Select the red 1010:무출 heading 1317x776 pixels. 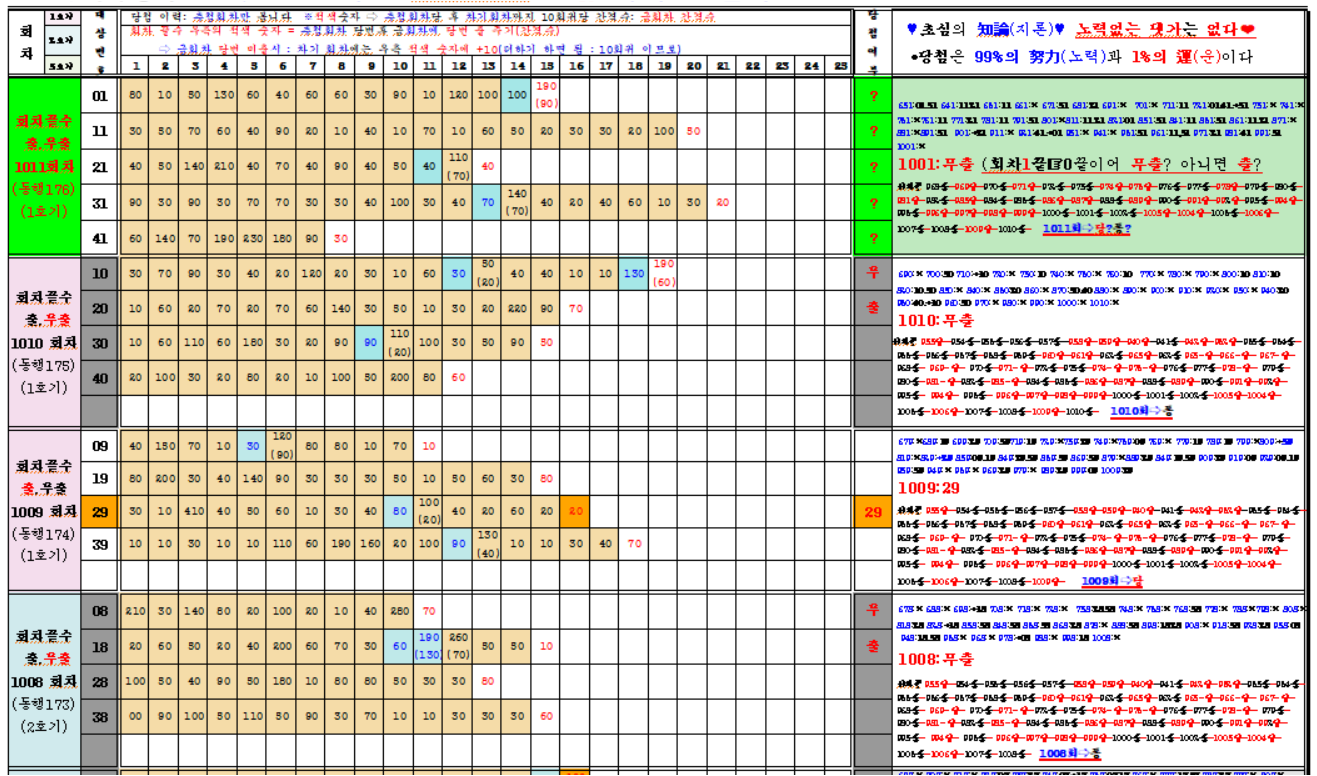[935, 320]
